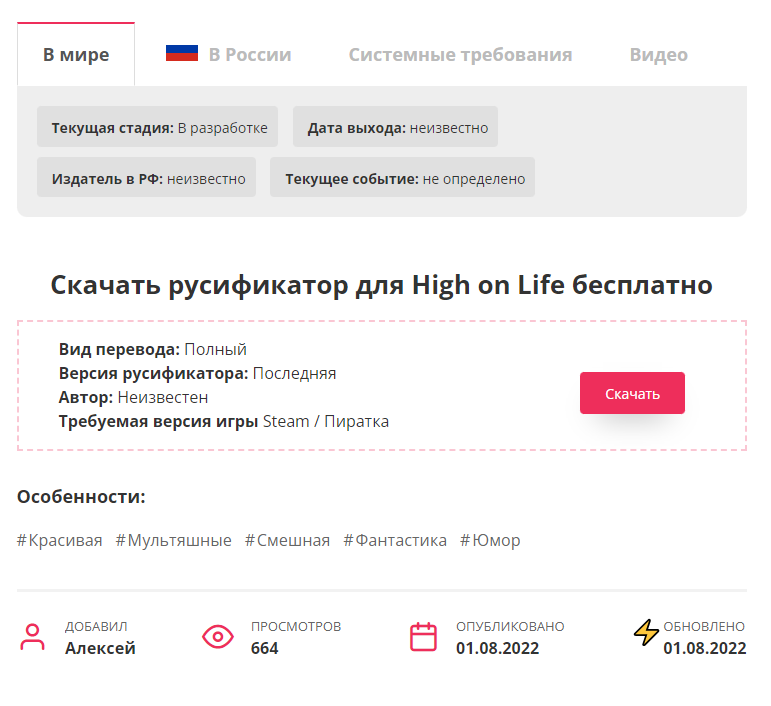Click author name «Алексей»
This screenshot has width=771, height=706.
click(100, 648)
